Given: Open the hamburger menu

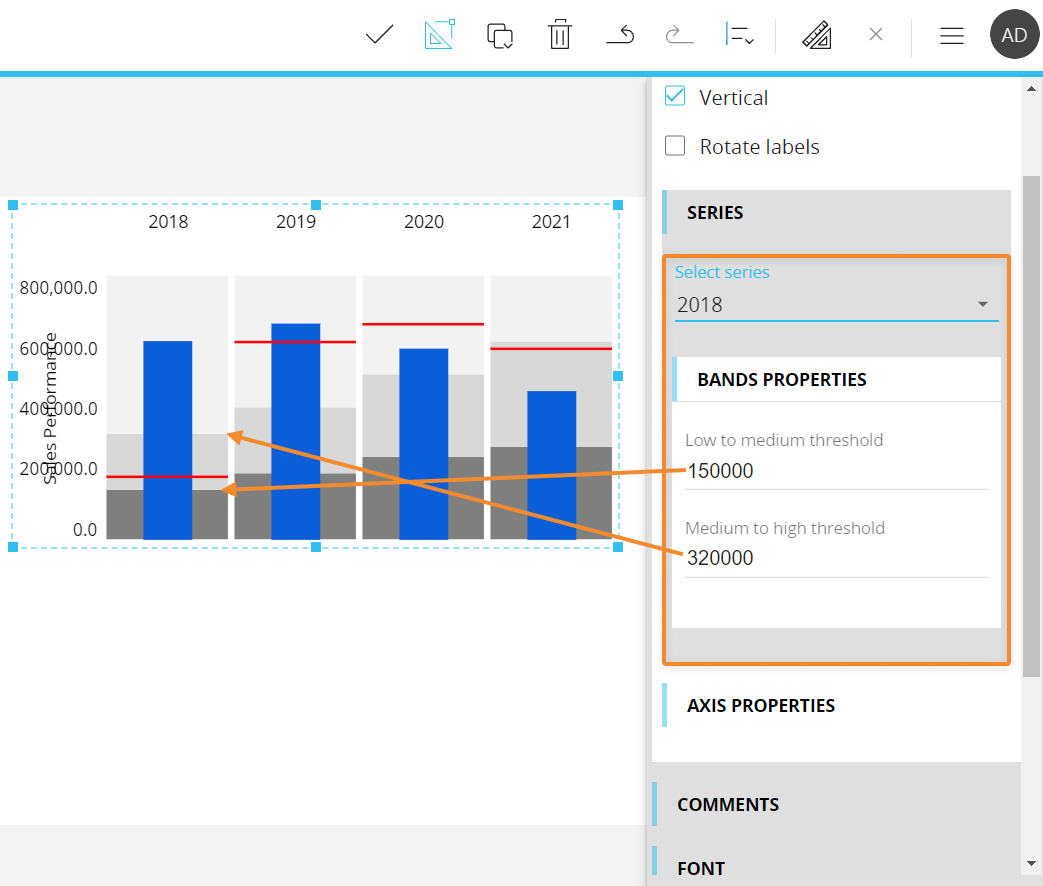Looking at the screenshot, I should point(951,36).
